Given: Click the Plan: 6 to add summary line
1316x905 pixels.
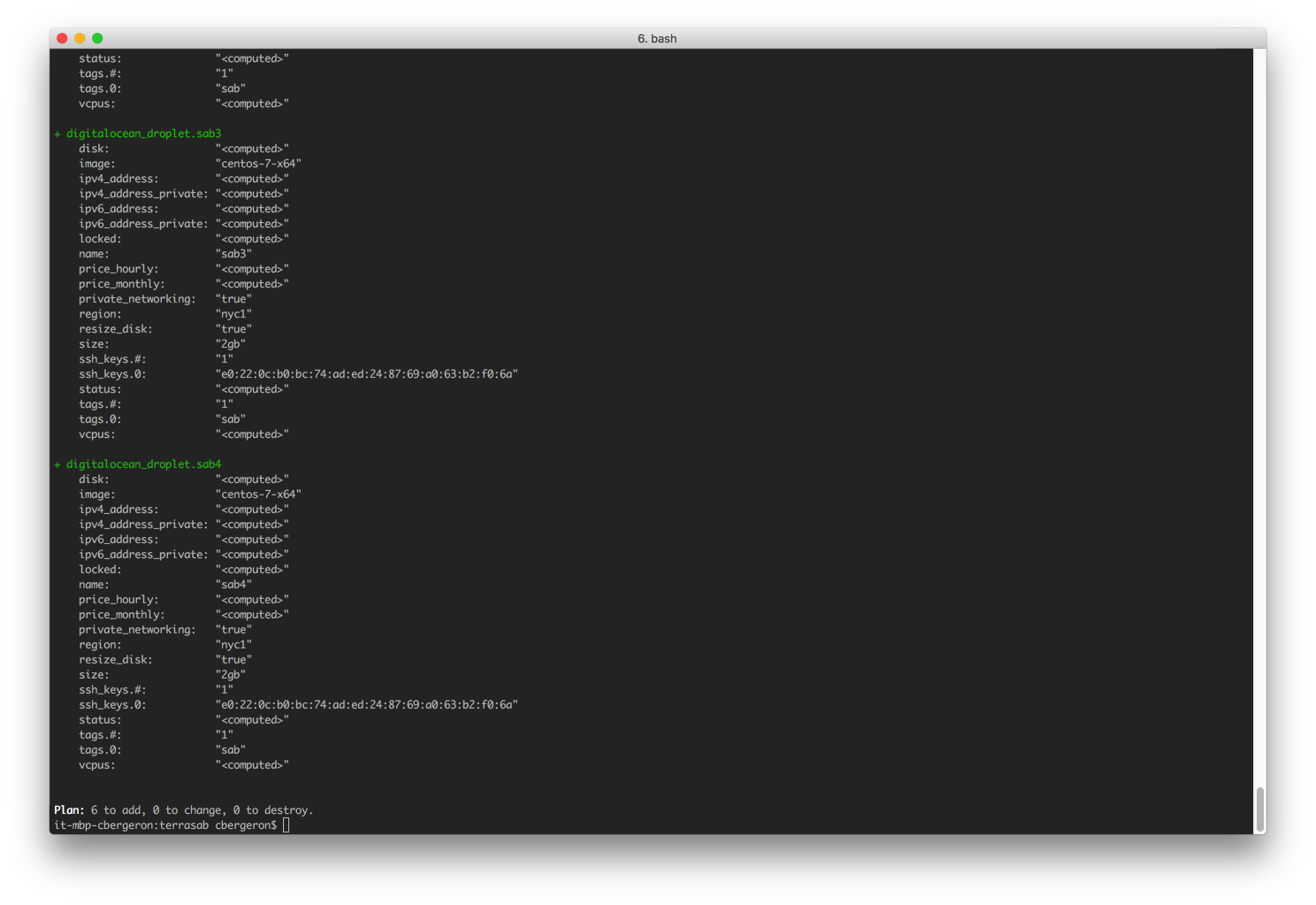Looking at the screenshot, I should click(182, 809).
